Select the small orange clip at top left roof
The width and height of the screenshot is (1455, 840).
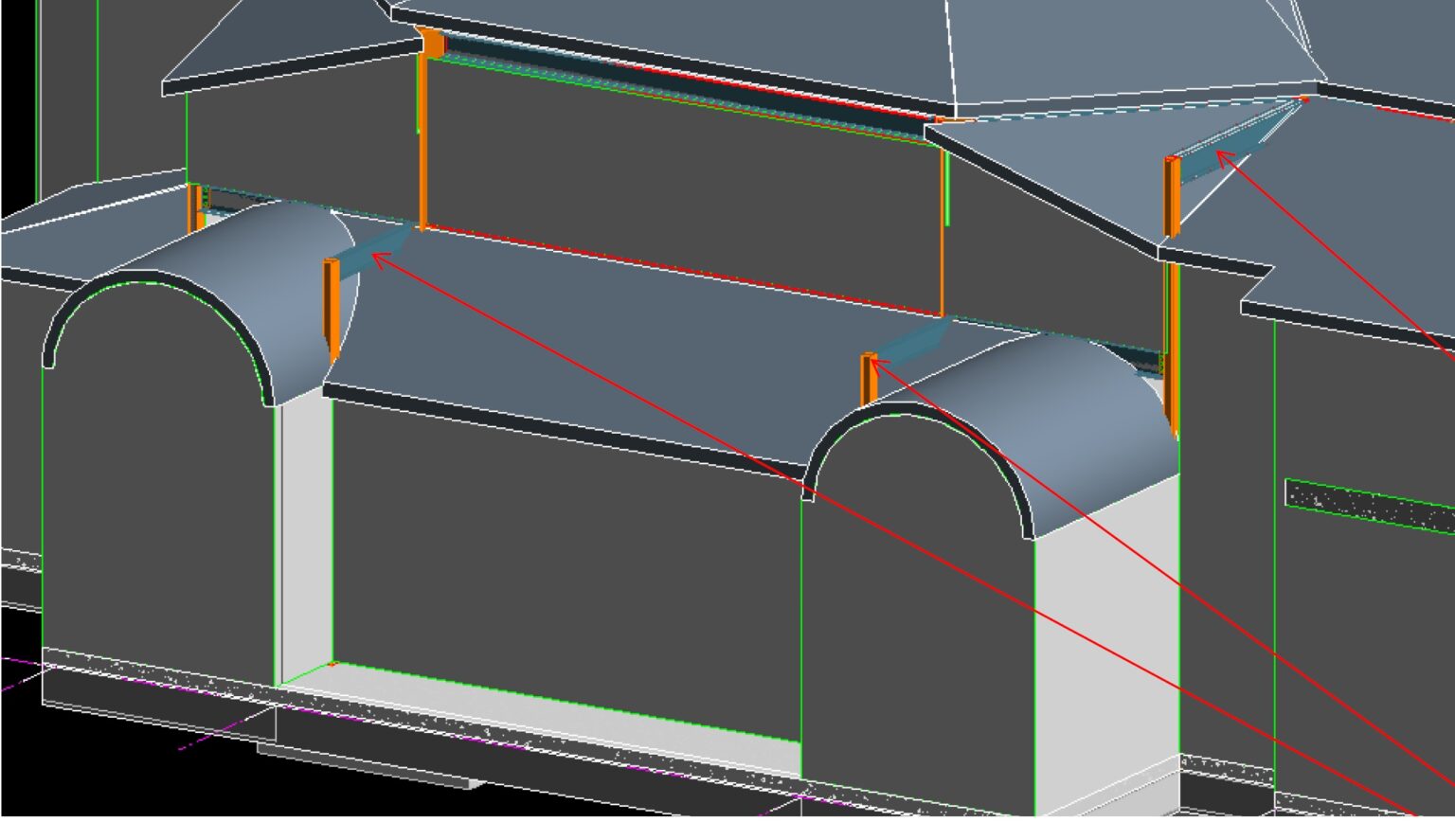click(x=431, y=38)
